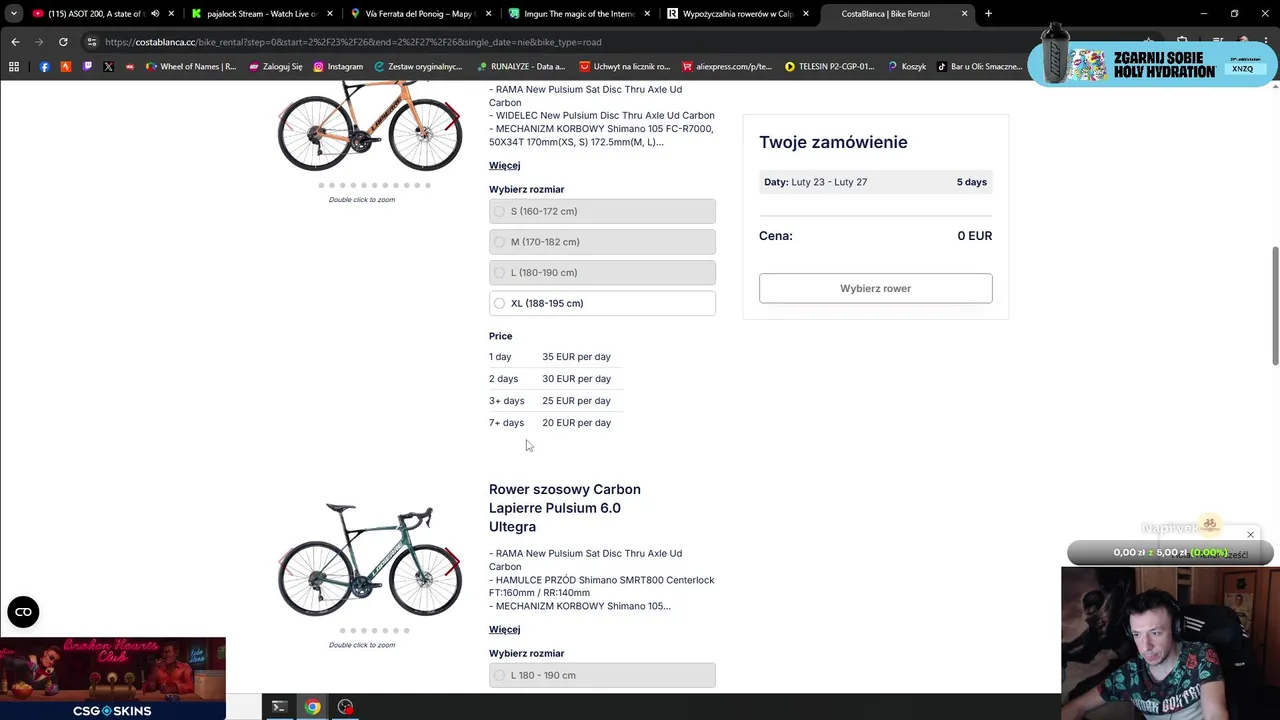
Task: Select size M (170-182 cm) radio
Action: [x=500, y=242]
